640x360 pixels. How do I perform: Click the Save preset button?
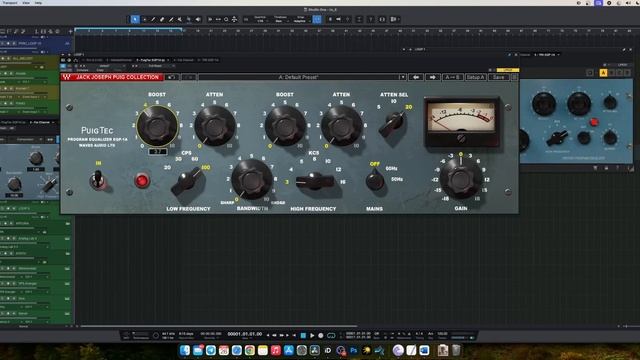click(x=498, y=77)
